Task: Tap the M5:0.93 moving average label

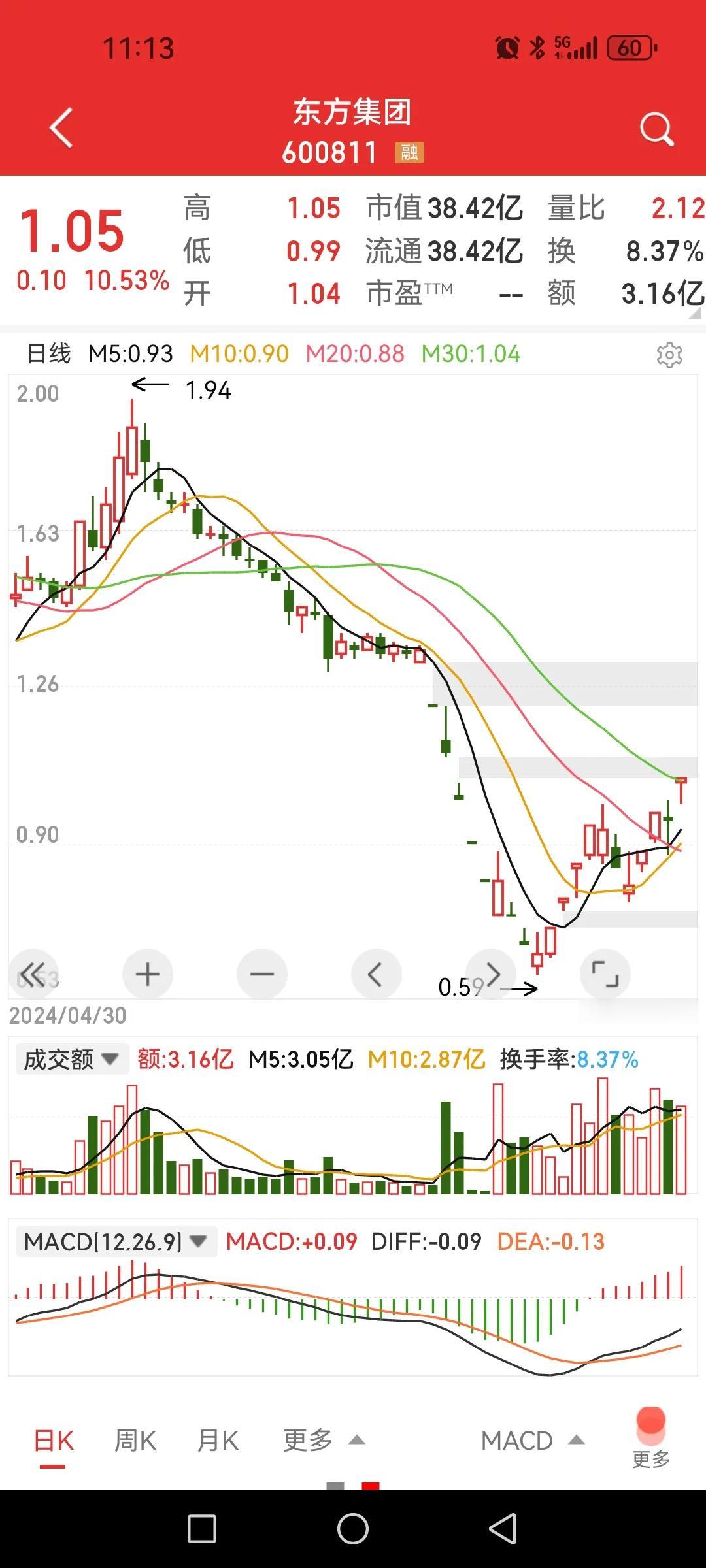Action: (131, 353)
